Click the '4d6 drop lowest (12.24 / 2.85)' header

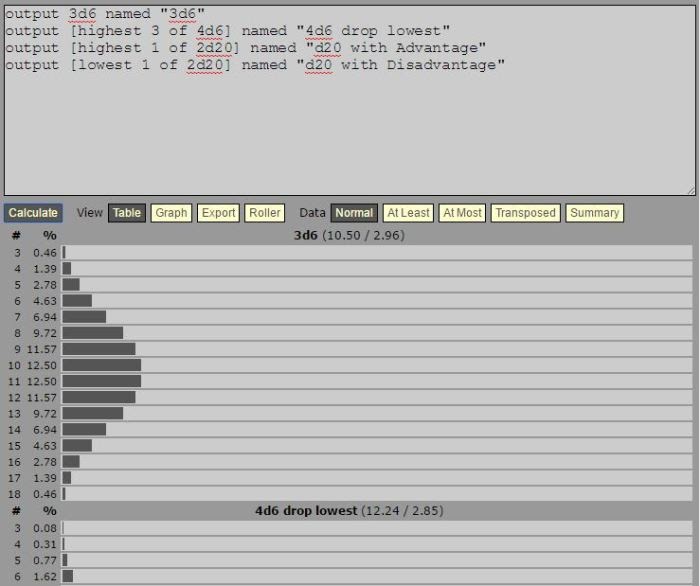coord(349,511)
